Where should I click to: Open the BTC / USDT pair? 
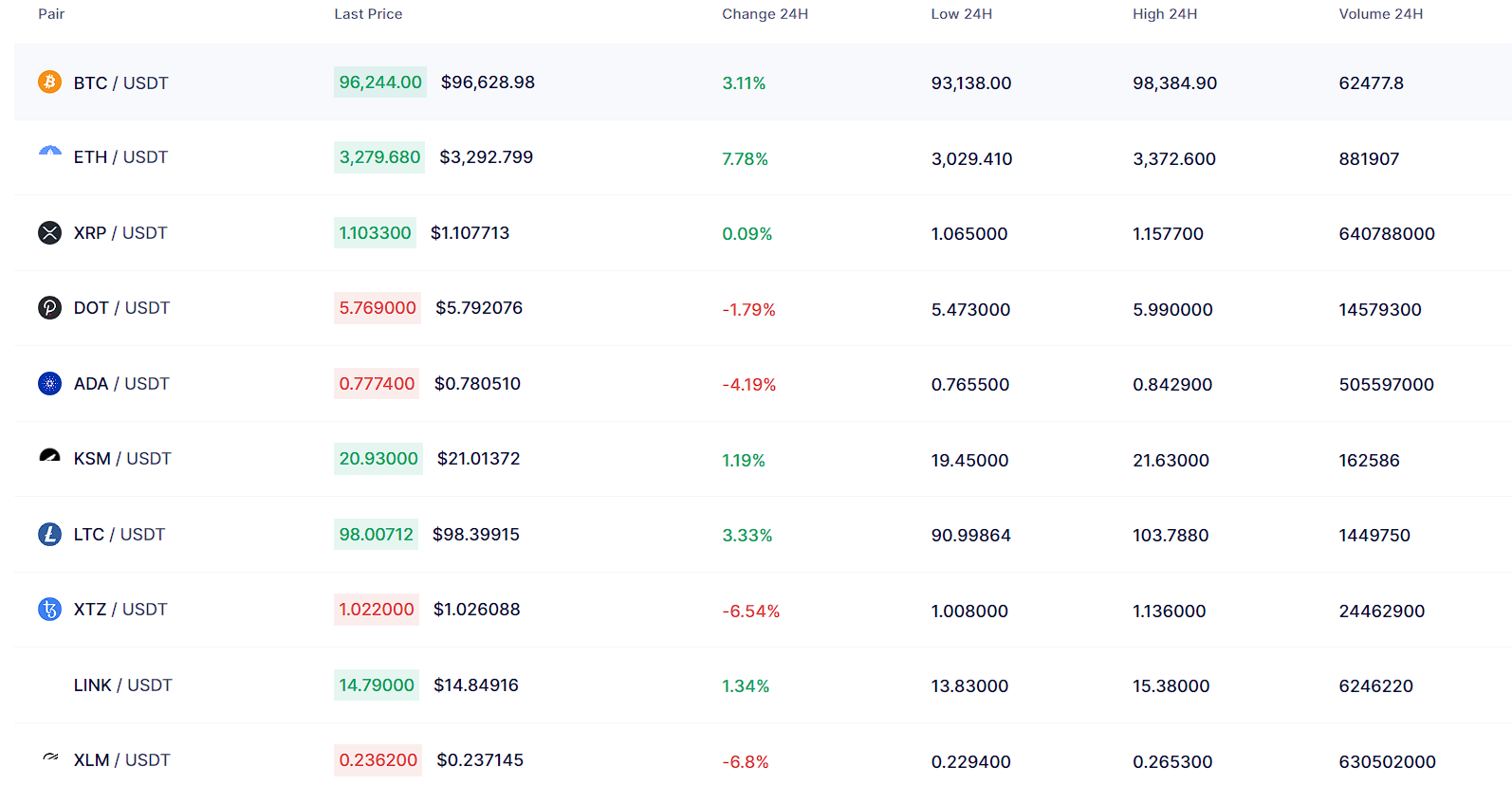coord(120,83)
